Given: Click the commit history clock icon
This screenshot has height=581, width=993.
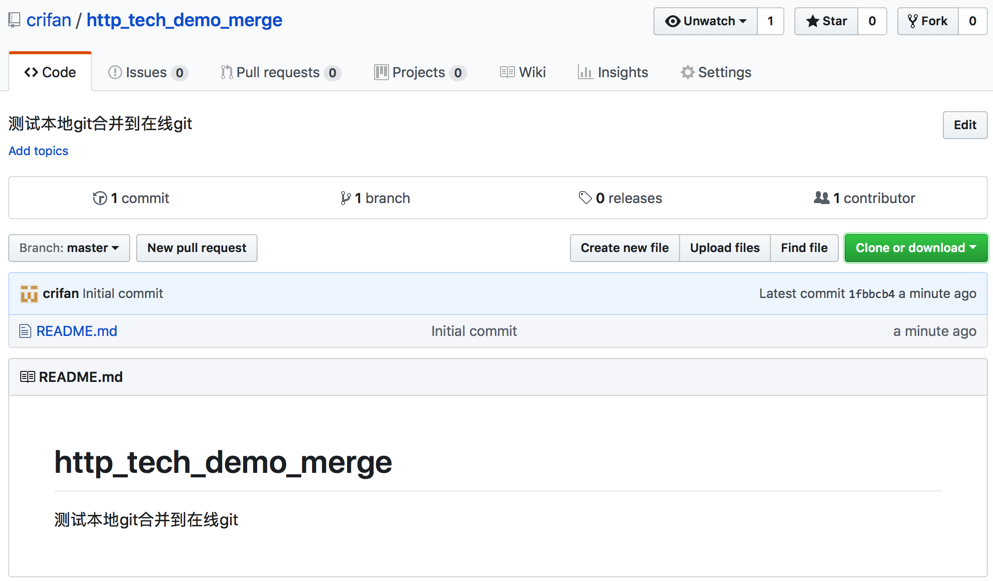Looking at the screenshot, I should [x=100, y=198].
